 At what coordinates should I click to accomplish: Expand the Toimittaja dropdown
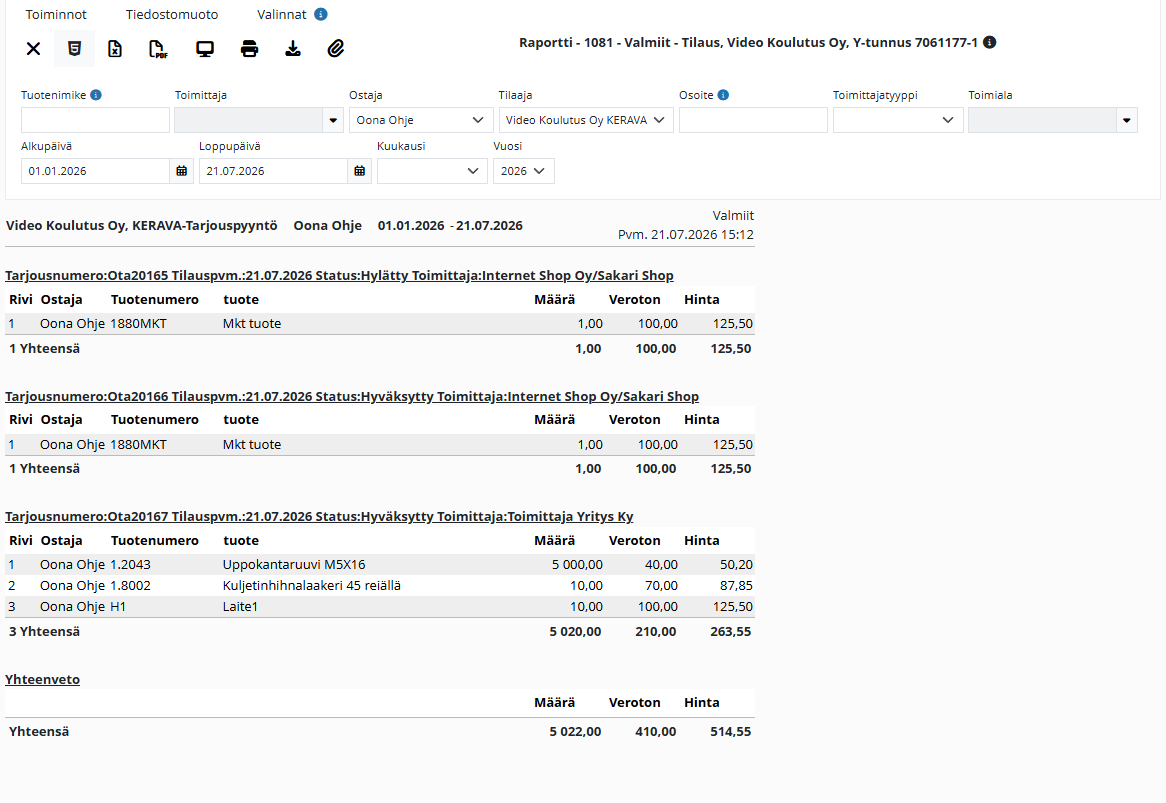coord(333,120)
